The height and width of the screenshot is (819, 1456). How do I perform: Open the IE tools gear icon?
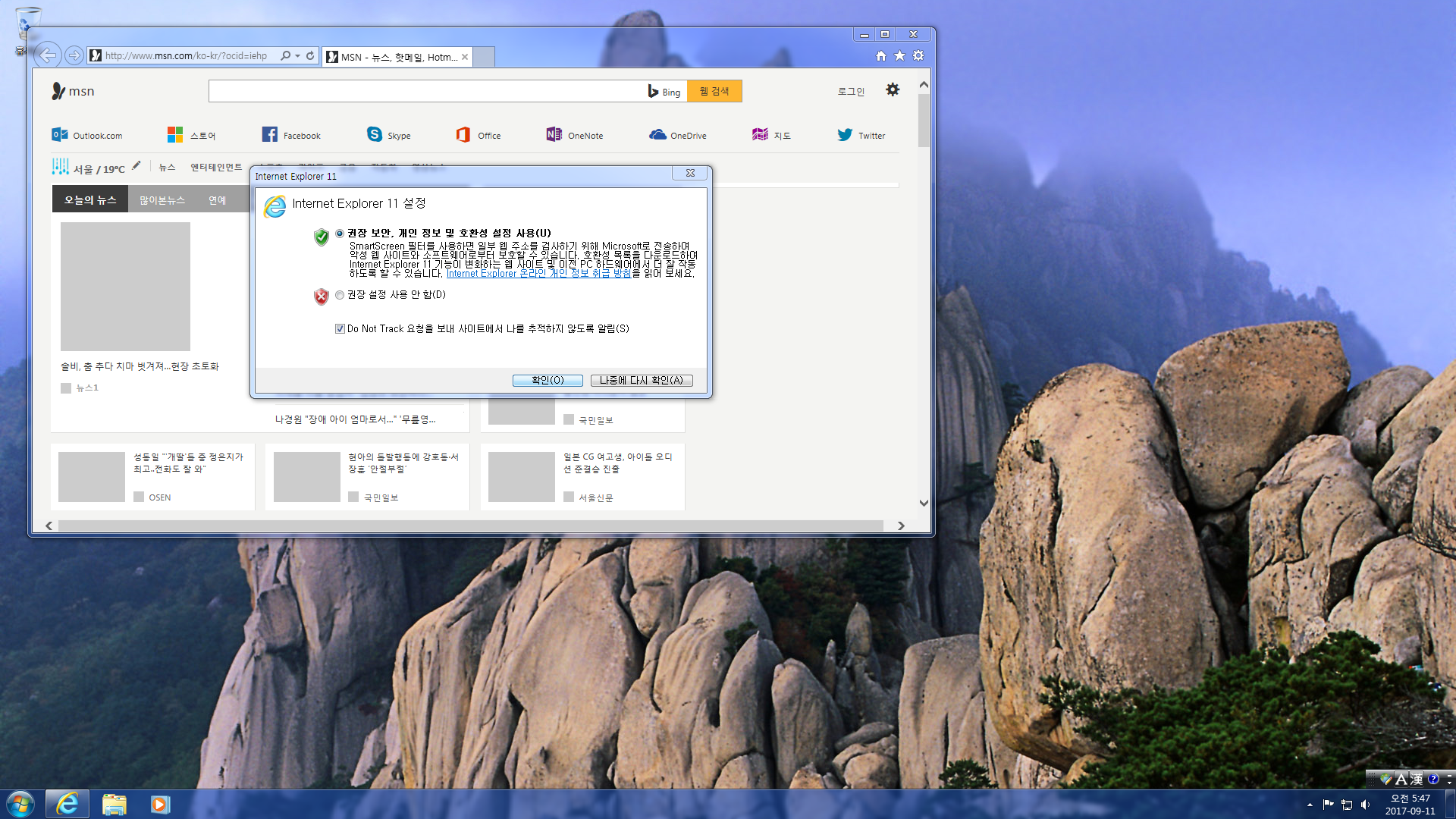click(x=918, y=55)
